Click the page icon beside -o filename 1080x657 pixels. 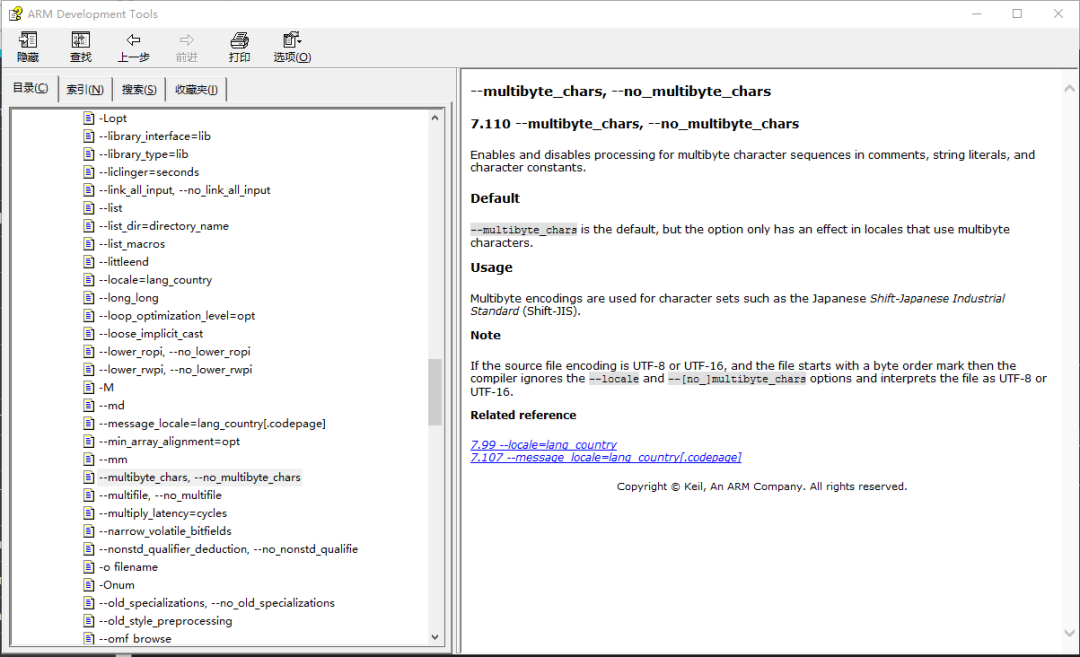[89, 567]
